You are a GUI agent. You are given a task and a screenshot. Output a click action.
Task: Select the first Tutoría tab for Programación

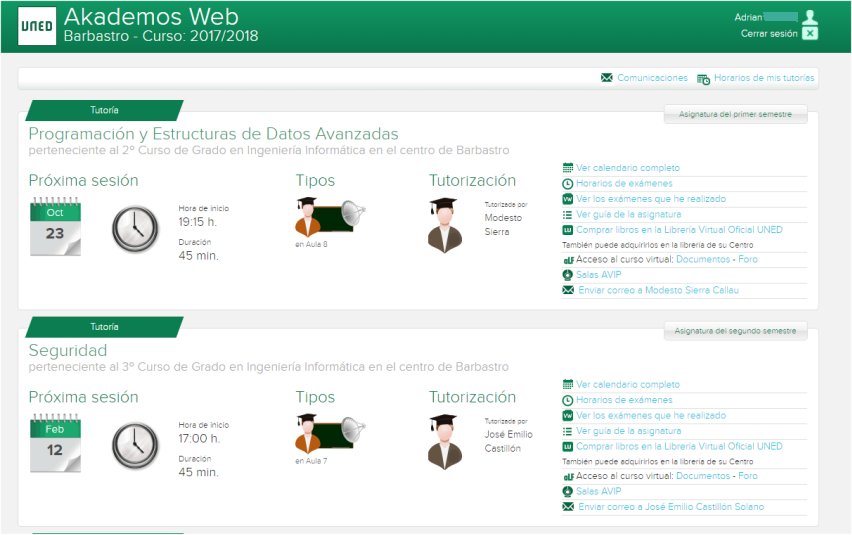coord(104,110)
